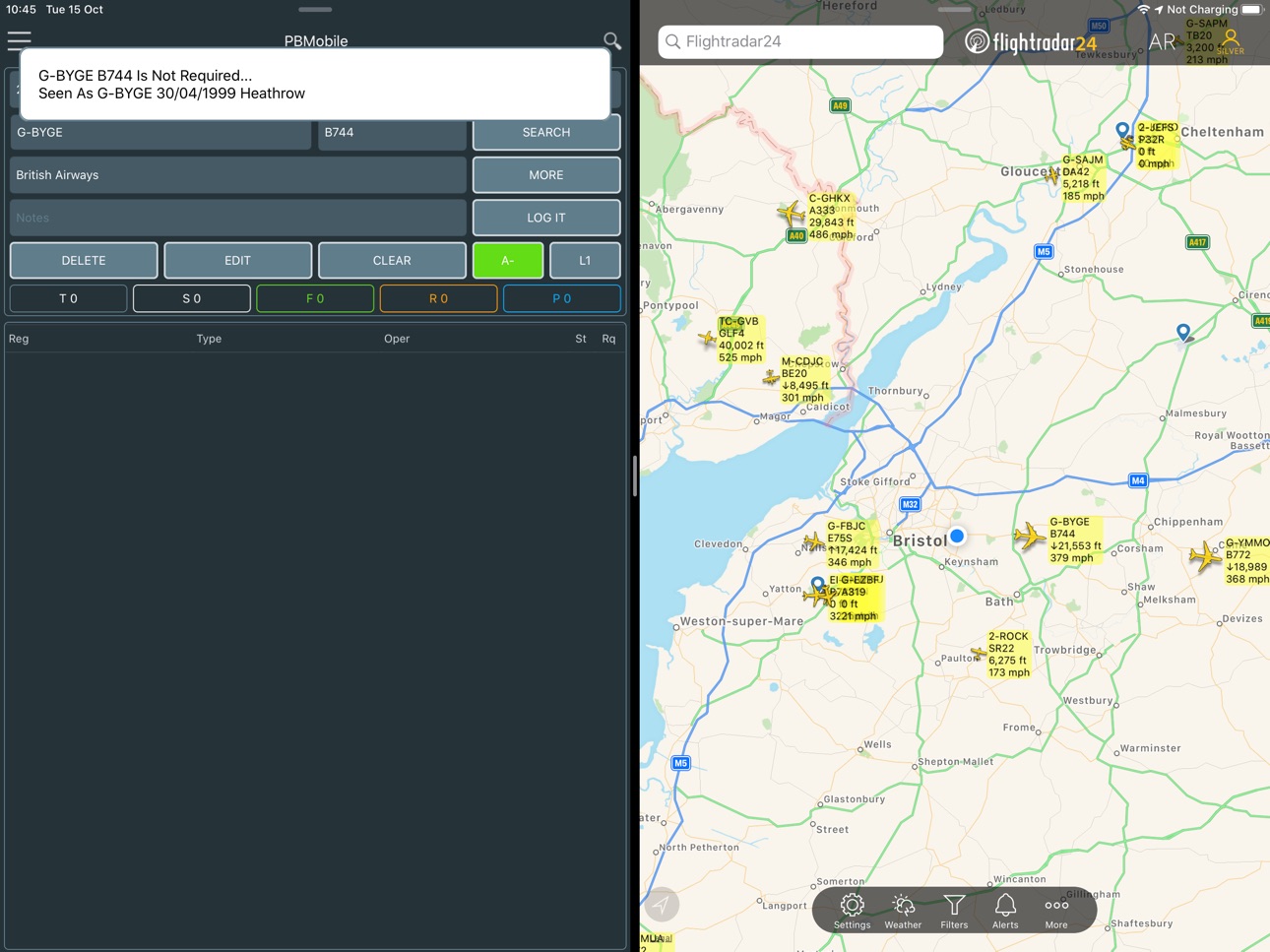Tap the EDIT button

[x=238, y=261]
